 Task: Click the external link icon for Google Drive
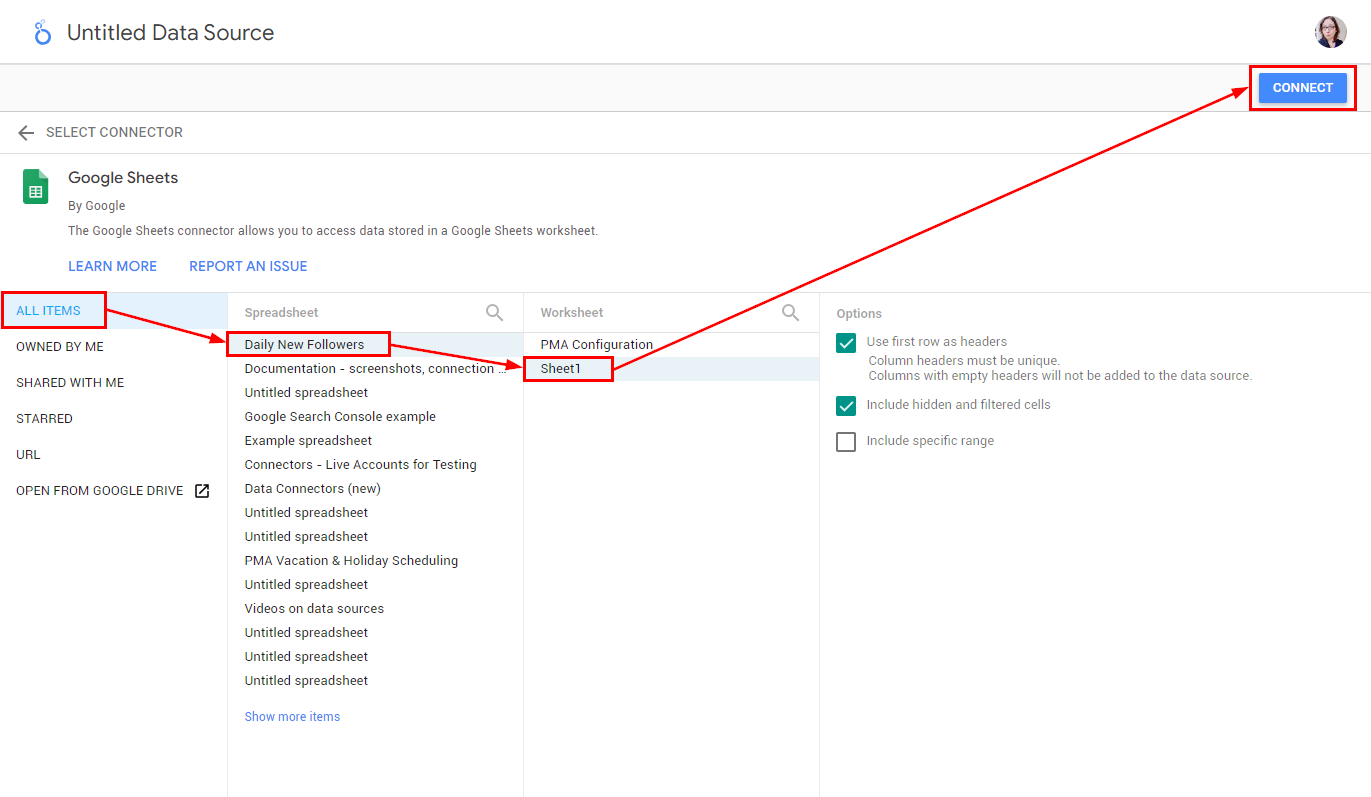pos(202,491)
